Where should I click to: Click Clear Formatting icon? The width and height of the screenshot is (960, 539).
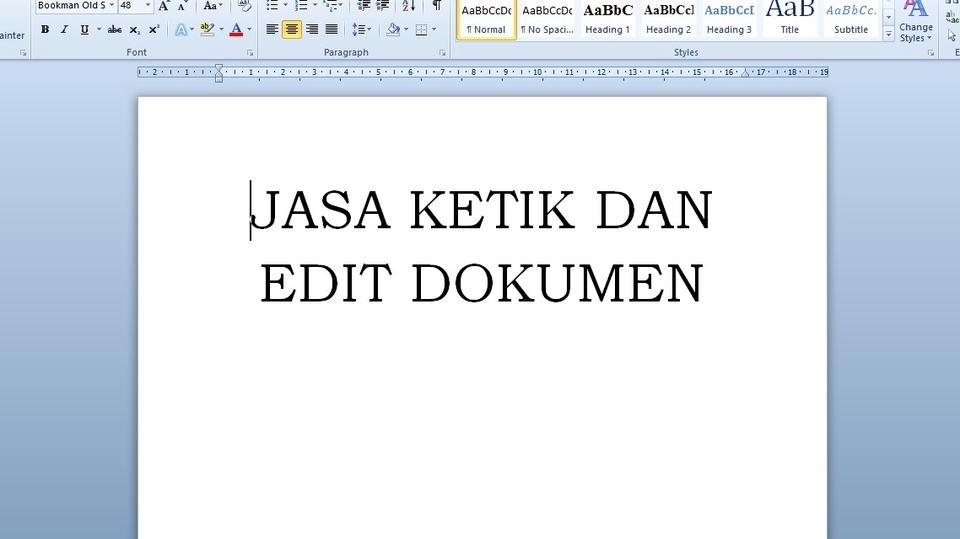(x=244, y=6)
